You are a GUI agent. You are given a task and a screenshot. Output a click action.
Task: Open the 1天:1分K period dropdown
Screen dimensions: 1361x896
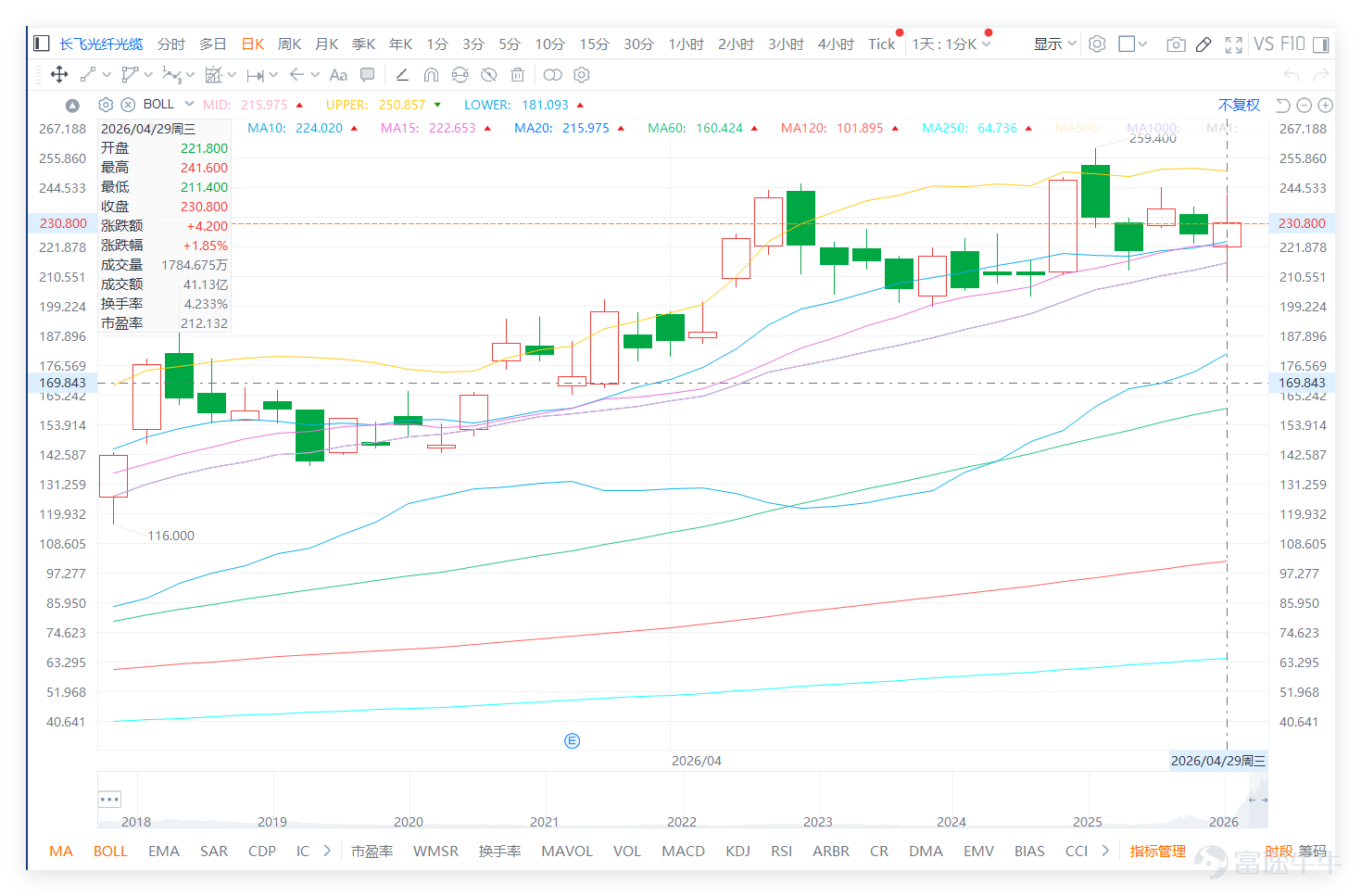pyautogui.click(x=951, y=44)
